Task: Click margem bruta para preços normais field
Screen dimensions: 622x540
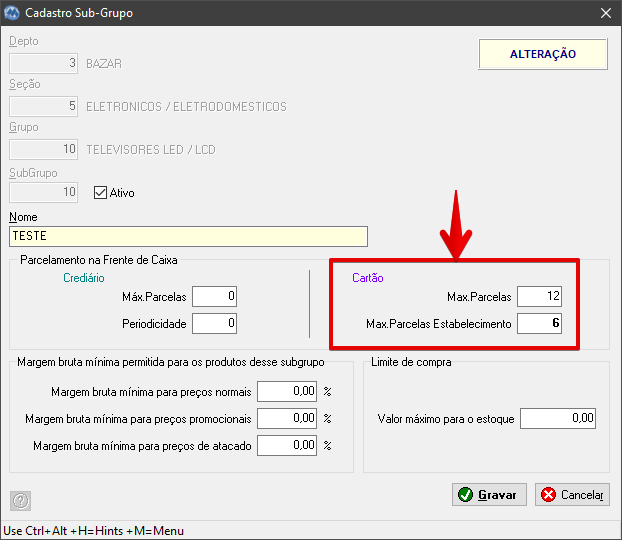Action: pos(287,392)
